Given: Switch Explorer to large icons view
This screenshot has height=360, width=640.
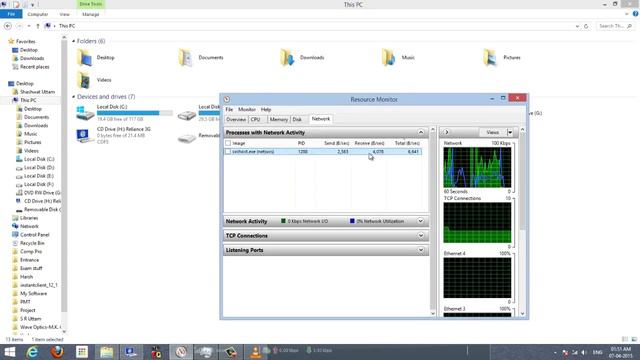Looking at the screenshot, I should [x=634, y=339].
